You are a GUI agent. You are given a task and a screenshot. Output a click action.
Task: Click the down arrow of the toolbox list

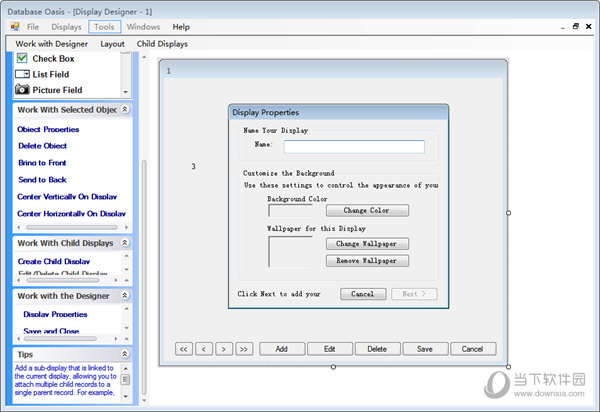click(126, 92)
